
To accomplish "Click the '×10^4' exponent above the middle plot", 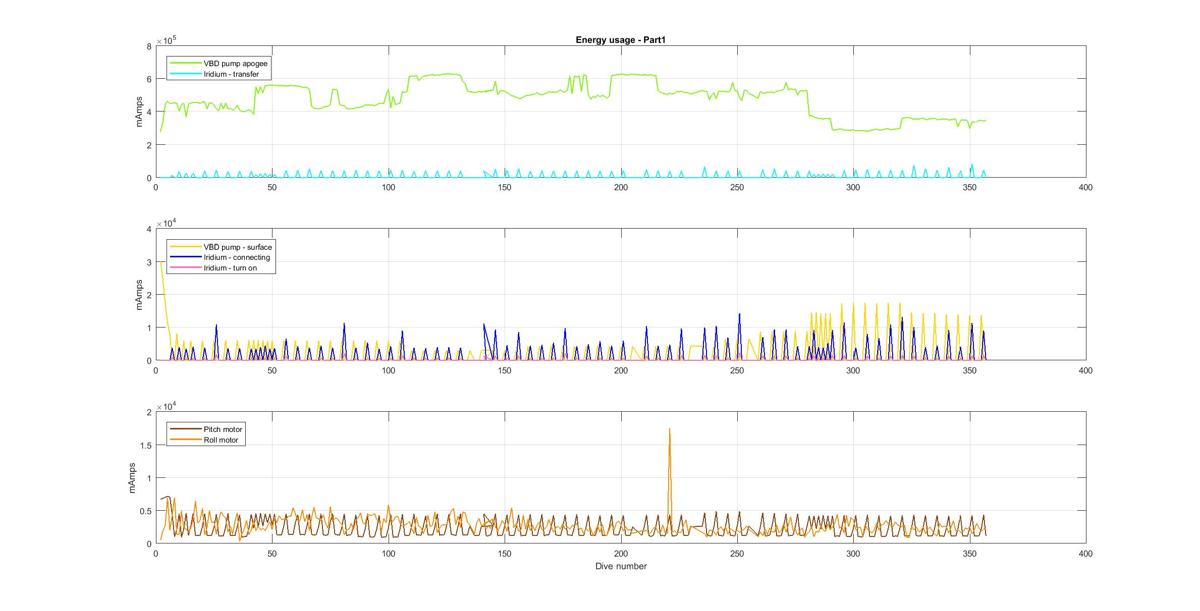I will (x=166, y=223).
